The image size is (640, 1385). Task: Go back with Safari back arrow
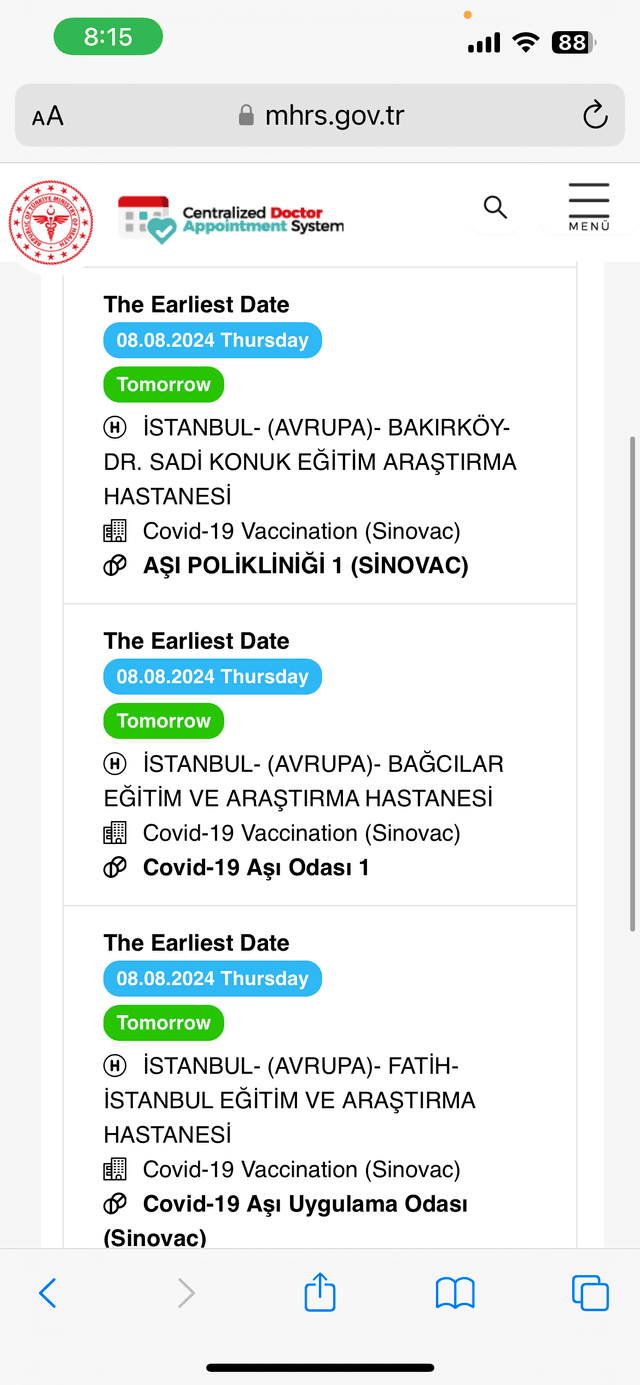click(47, 1293)
